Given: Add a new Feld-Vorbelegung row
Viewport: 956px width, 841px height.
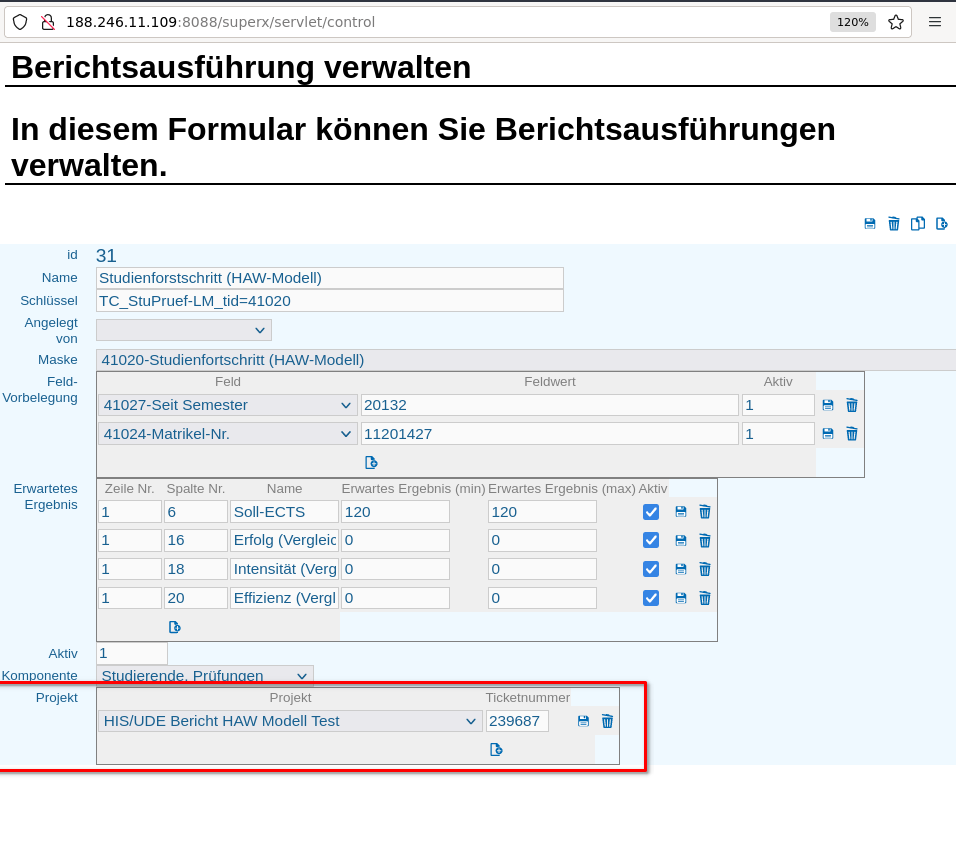Looking at the screenshot, I should pos(371,462).
